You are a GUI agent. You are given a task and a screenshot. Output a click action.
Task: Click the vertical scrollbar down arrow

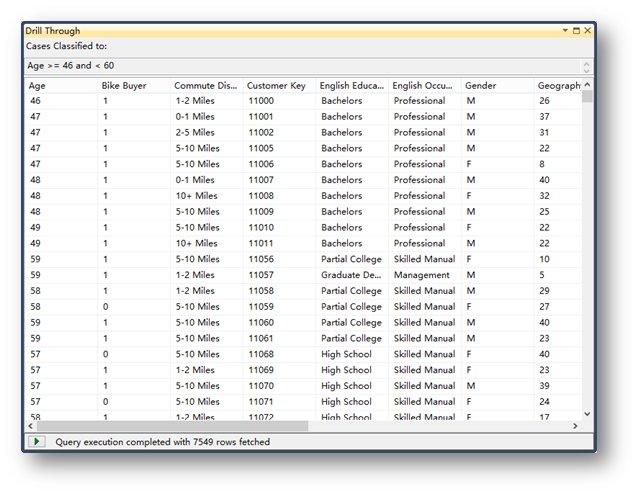point(587,413)
